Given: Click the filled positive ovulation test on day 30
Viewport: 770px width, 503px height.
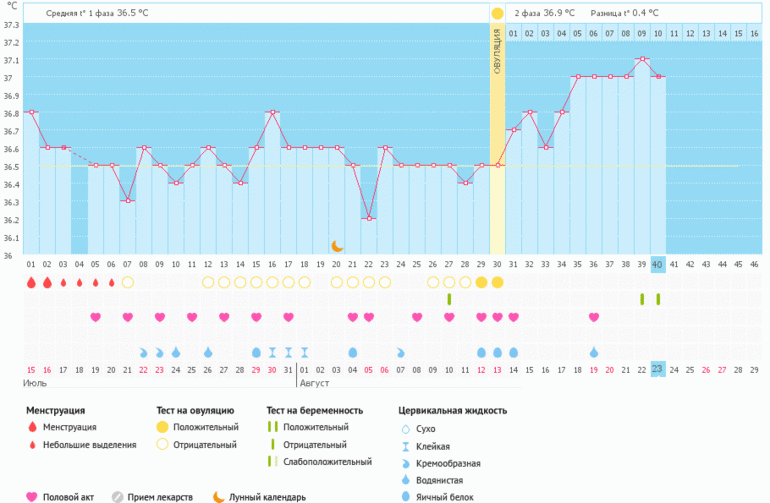Looking at the screenshot, I should coord(497,283).
